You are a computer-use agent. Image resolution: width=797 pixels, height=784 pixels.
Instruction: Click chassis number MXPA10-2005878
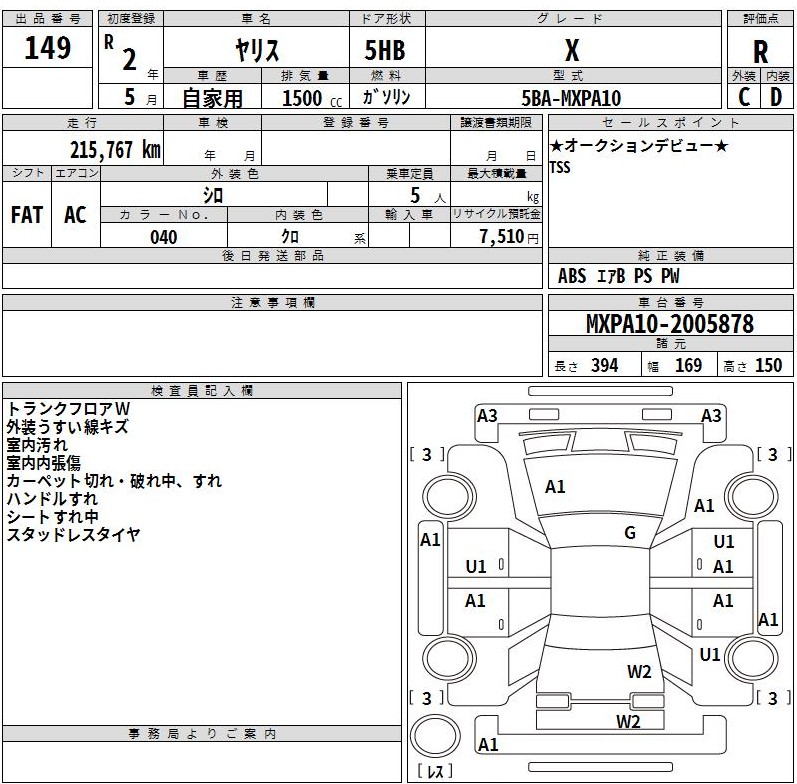coord(670,323)
